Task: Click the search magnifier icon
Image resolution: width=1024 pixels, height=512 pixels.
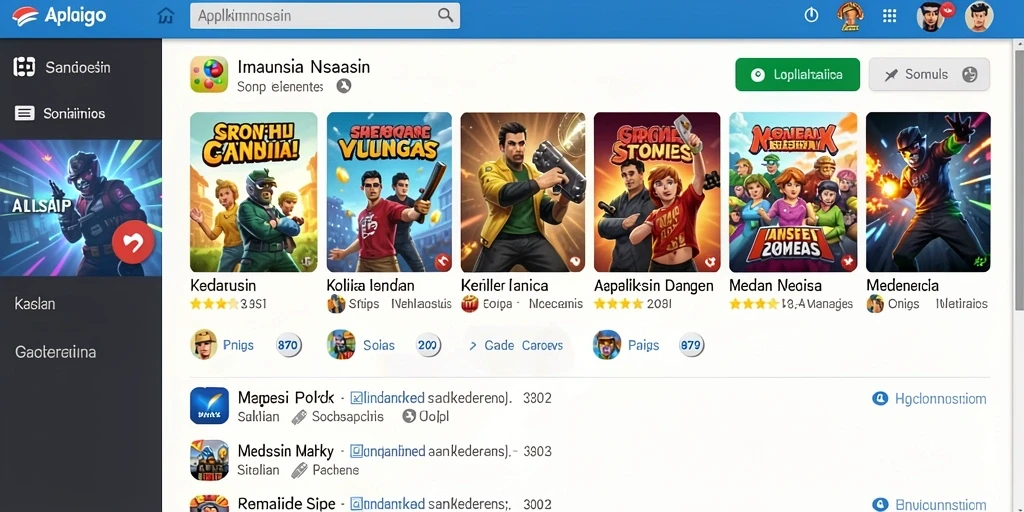Action: pos(445,15)
